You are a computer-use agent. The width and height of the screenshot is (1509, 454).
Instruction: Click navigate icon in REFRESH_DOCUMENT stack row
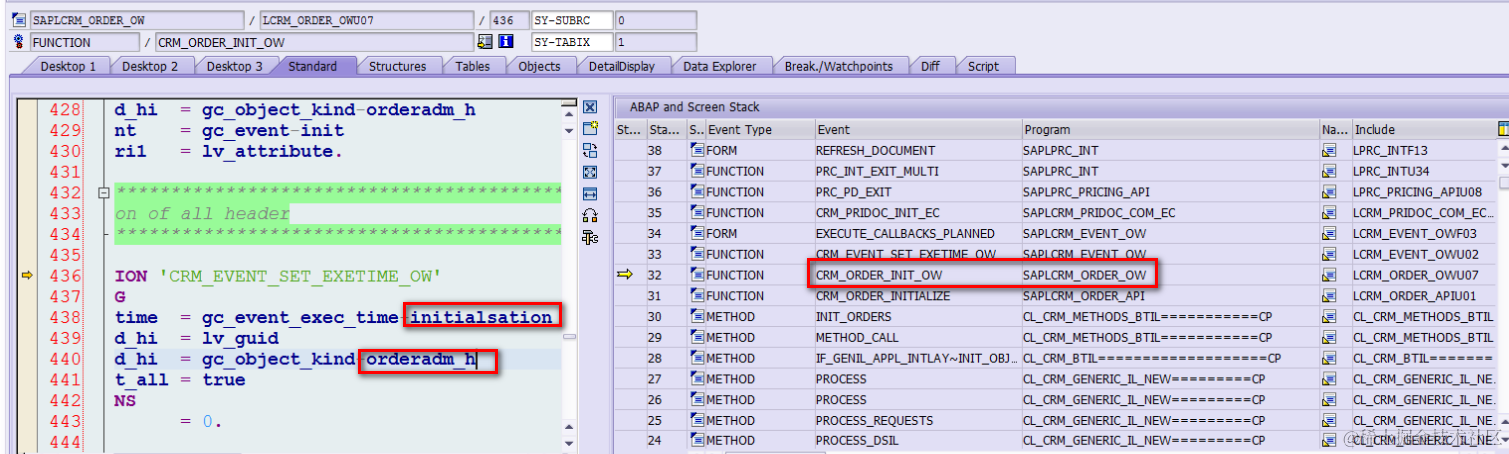(x=1329, y=150)
